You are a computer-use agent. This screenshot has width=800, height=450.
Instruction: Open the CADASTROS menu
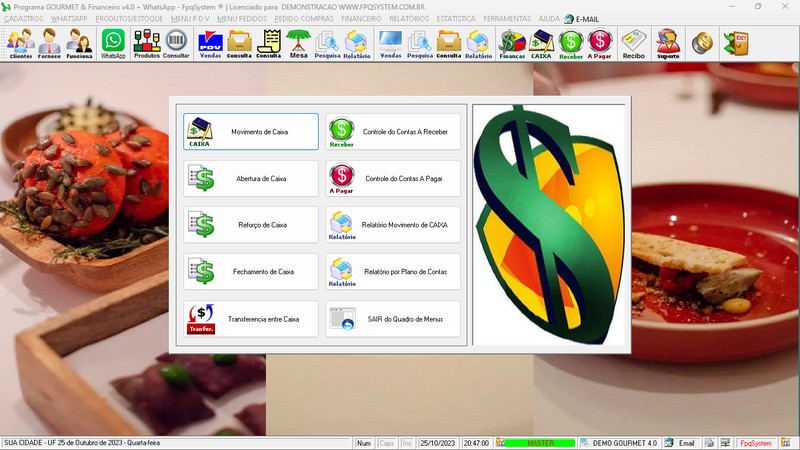[x=23, y=19]
